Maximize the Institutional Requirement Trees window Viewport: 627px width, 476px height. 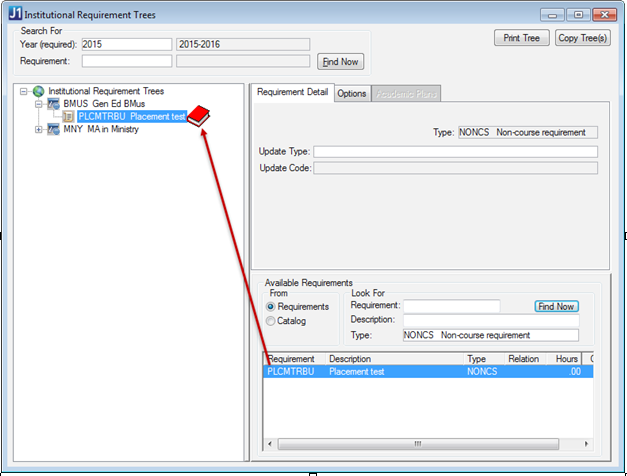pos(578,15)
